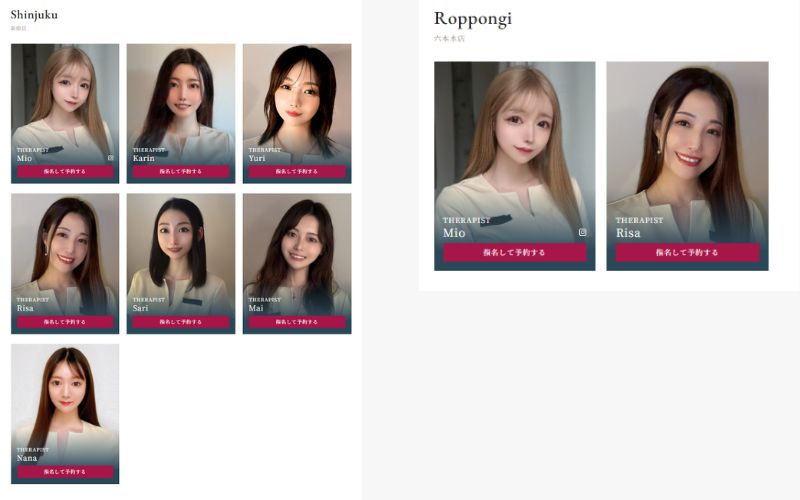
Task: Open Instagram icon on Shinjuku Mio card
Action: 111,158
